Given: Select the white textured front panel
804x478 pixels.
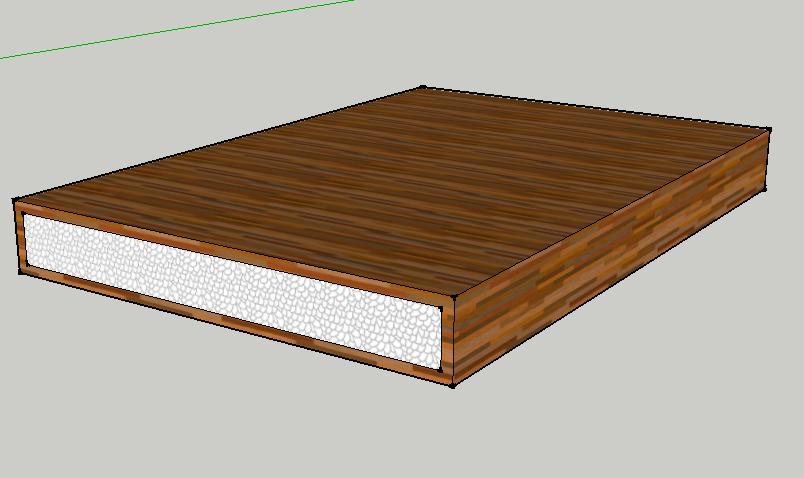Looking at the screenshot, I should (x=232, y=290).
